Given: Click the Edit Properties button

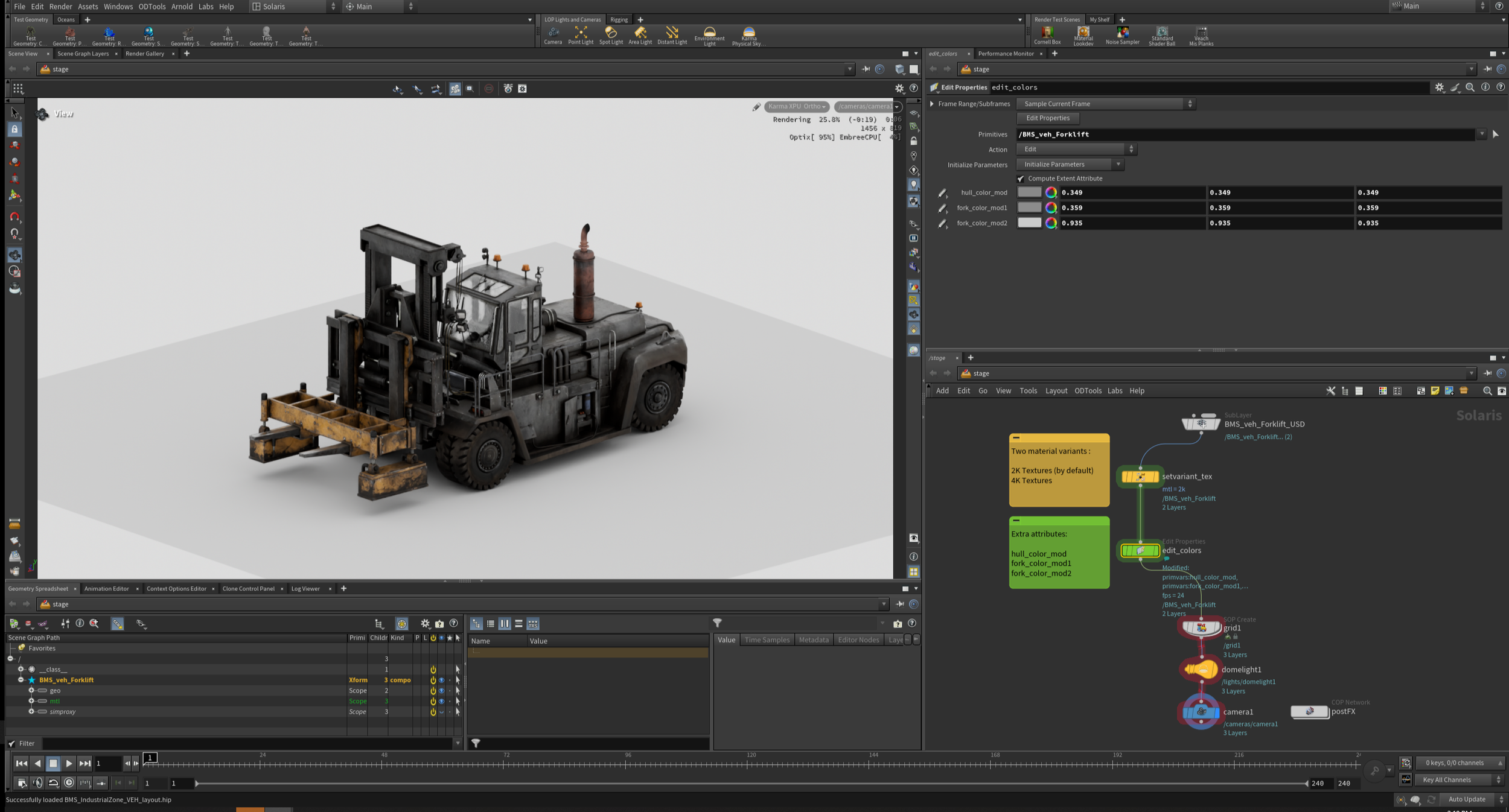Looking at the screenshot, I should (x=1047, y=118).
